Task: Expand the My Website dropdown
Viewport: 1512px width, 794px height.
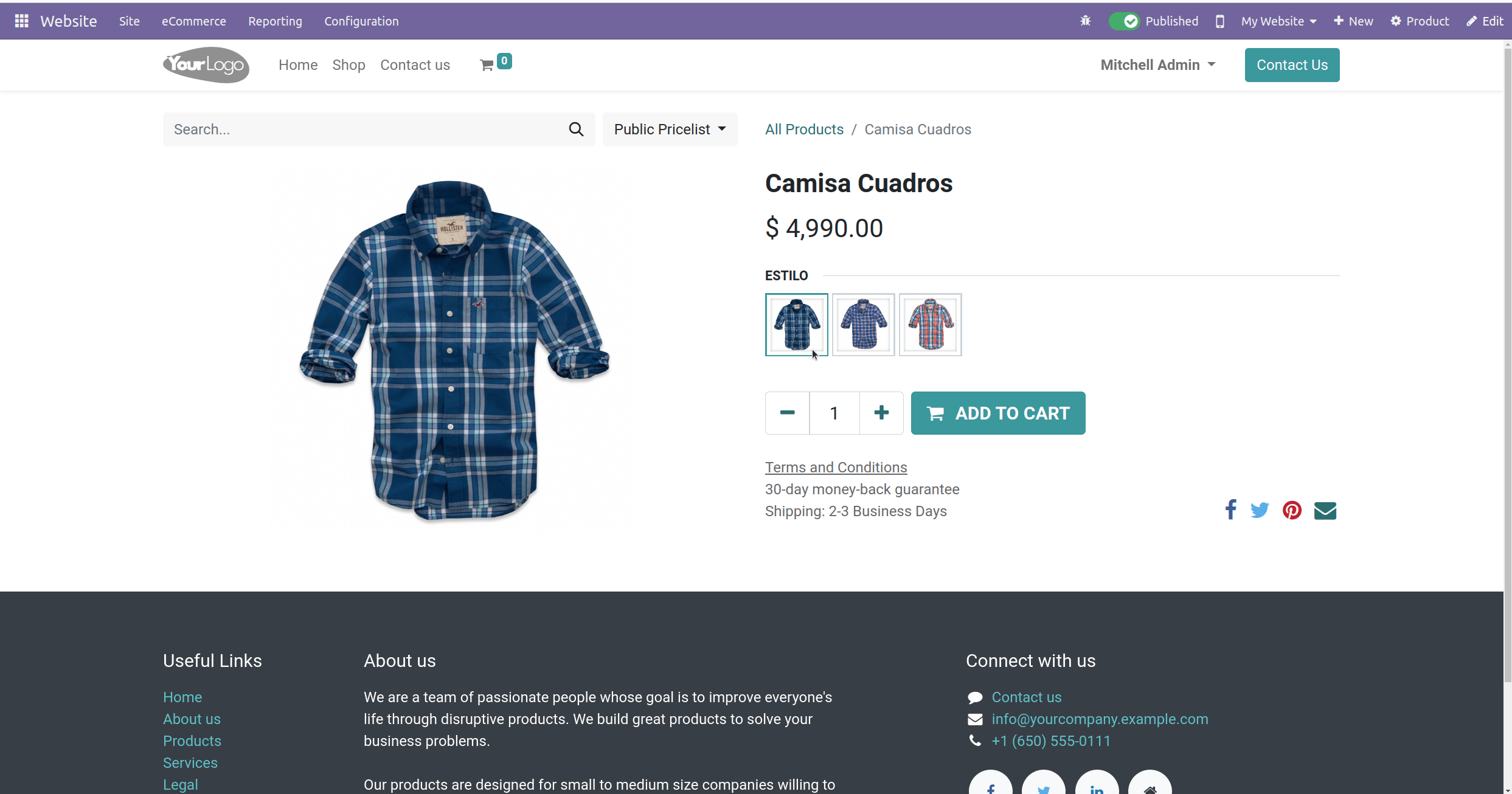Action: click(1277, 21)
